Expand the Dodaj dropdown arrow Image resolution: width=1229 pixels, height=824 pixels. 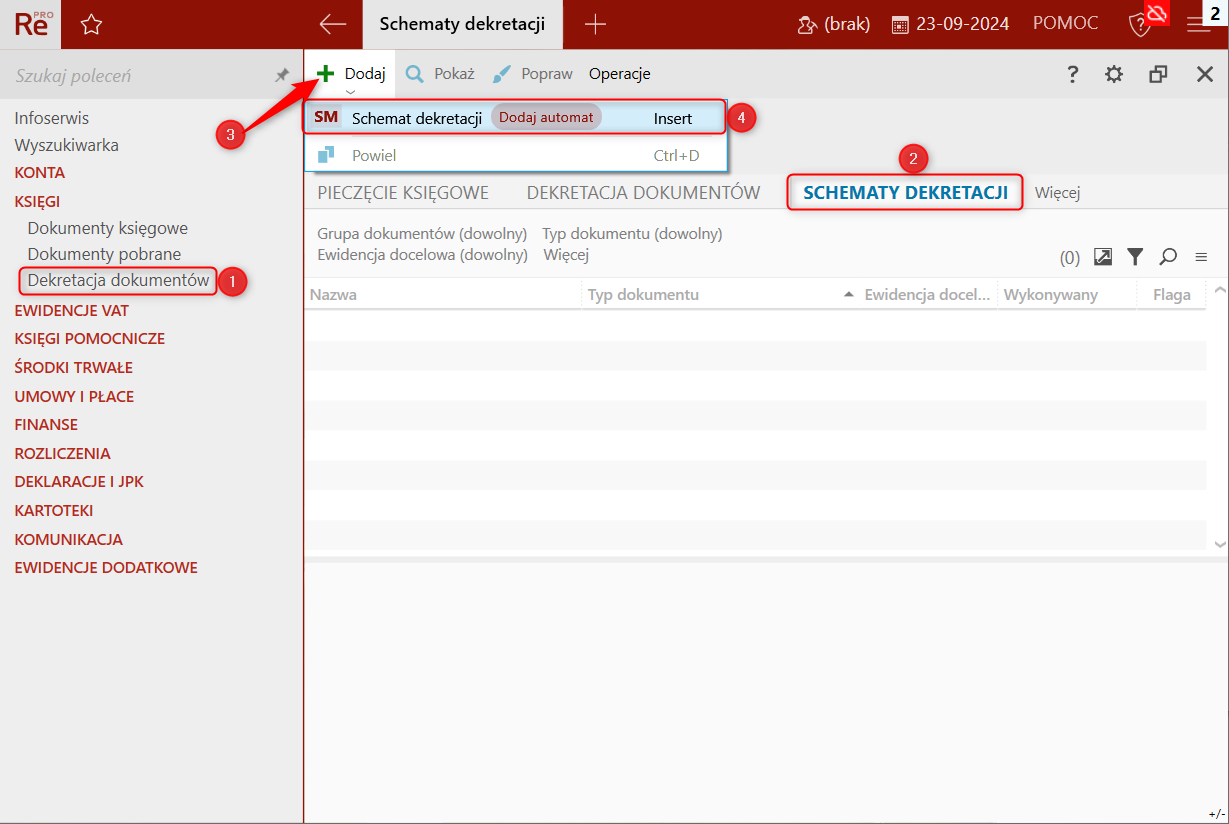(x=350, y=91)
